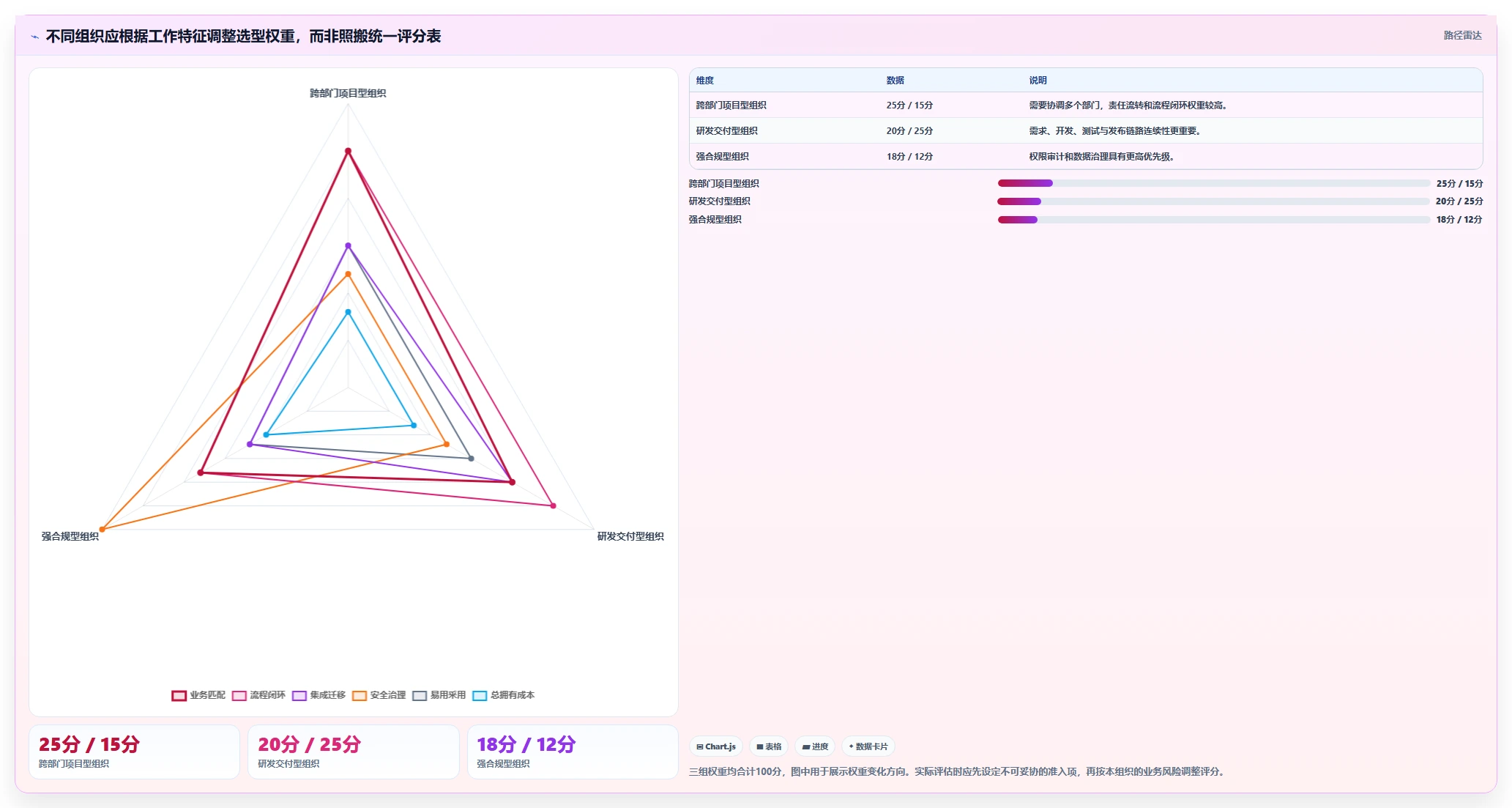This screenshot has width=1512, height=808.
Task: Click the 20分 / 25分 value beside the progress bar
Action: pyautogui.click(x=1459, y=201)
